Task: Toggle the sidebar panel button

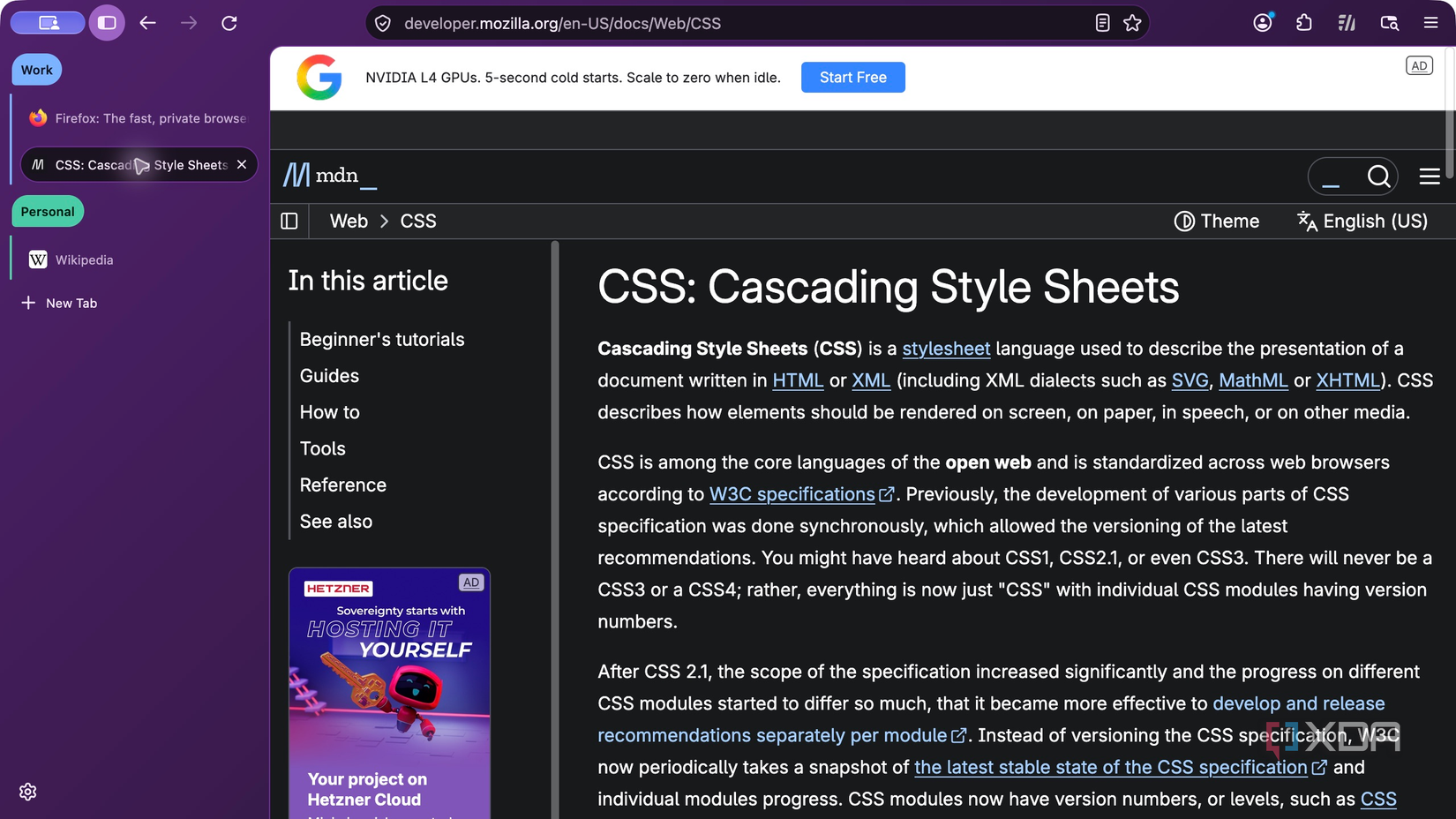Action: [107, 23]
